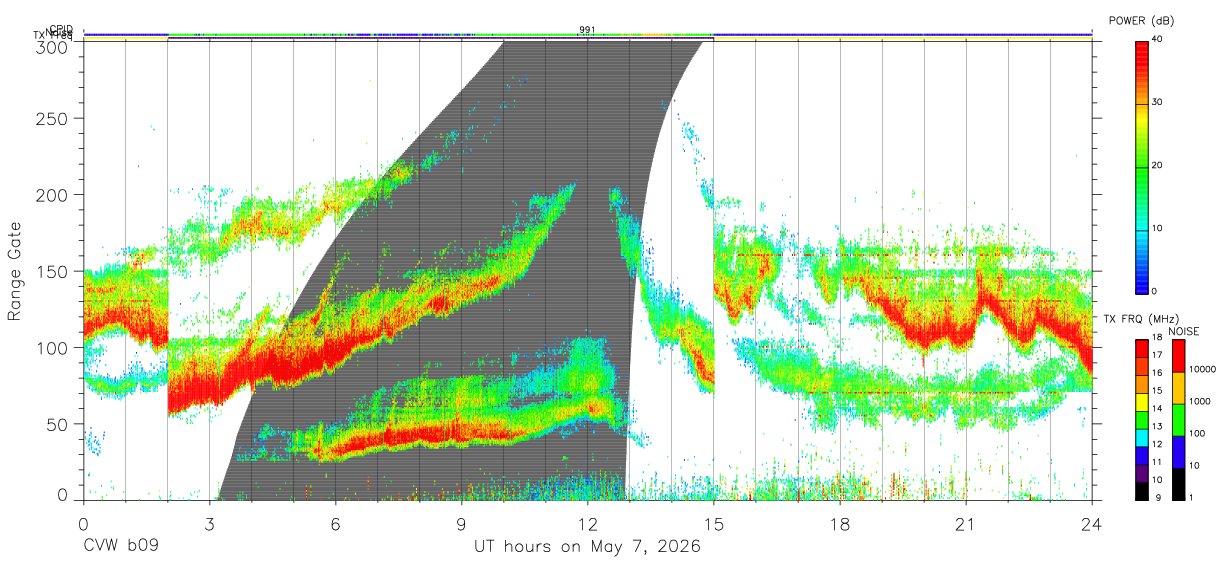Click 0 tick on Range Gate axis
1228x567 pixels.
63,494
